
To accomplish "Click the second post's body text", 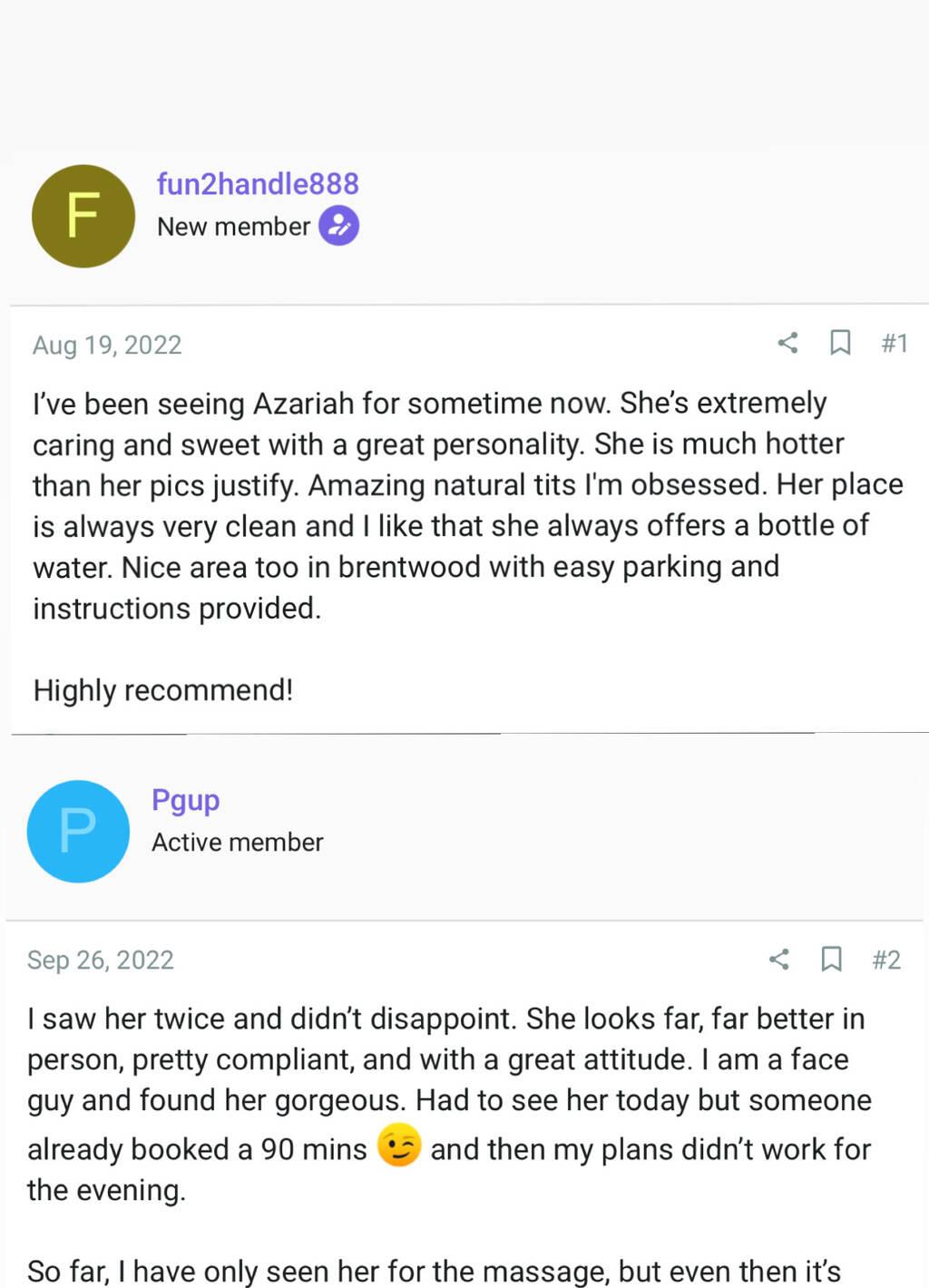I will coord(449,1104).
